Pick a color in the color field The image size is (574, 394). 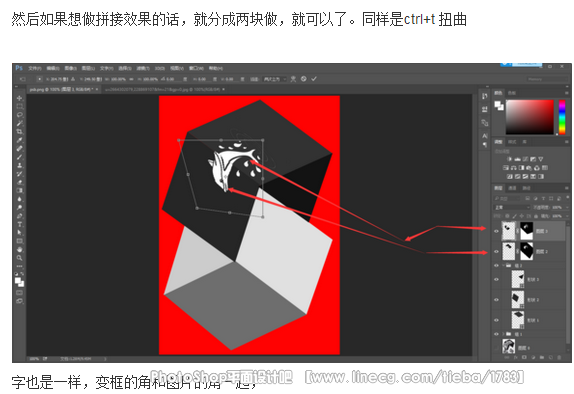(x=530, y=117)
